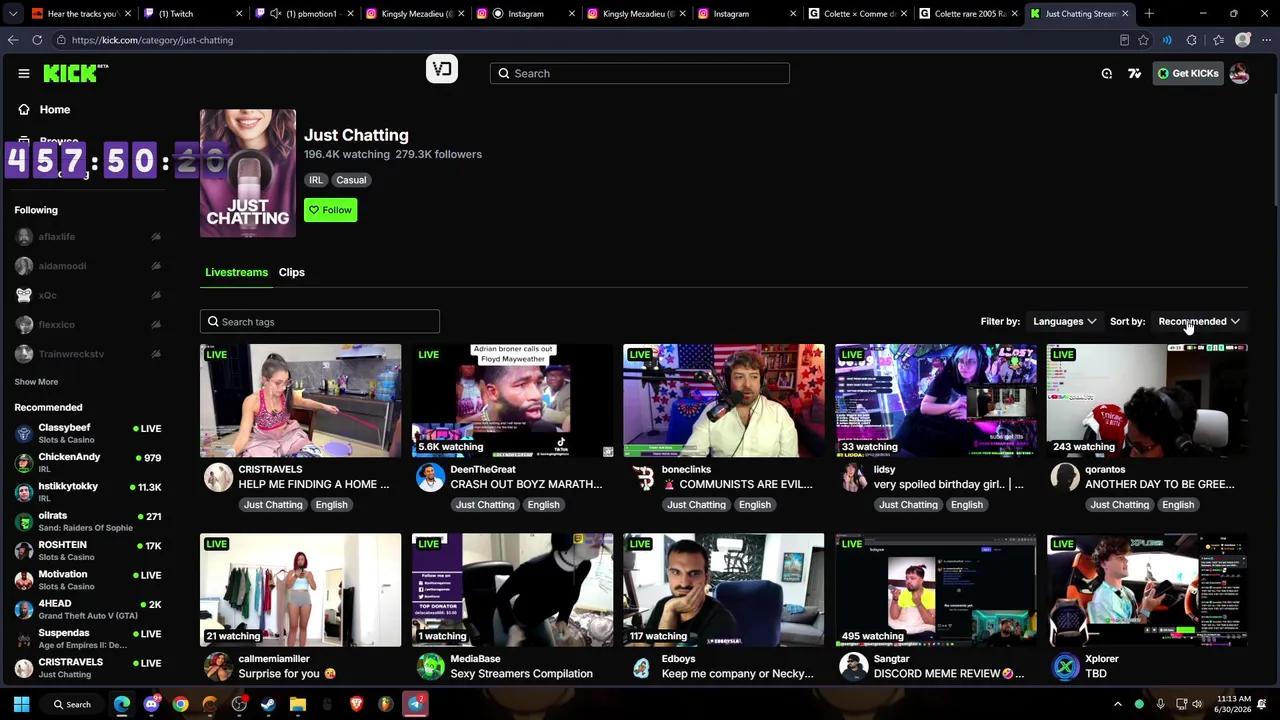Toggle notifications bell for Trainwreckstv
The image size is (1280, 720).
click(156, 354)
